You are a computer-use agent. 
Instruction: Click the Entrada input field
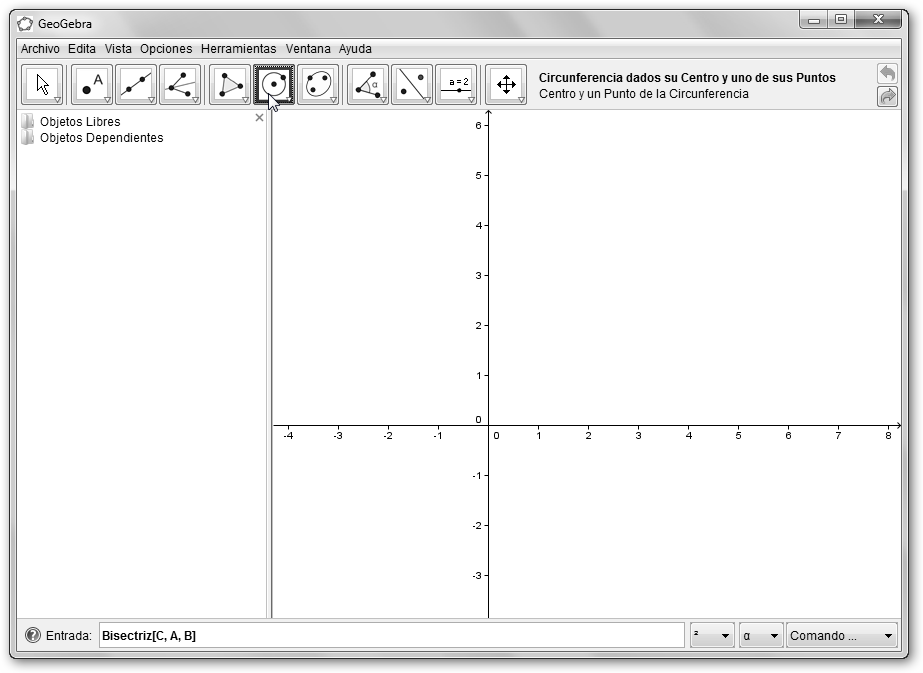[391, 636]
